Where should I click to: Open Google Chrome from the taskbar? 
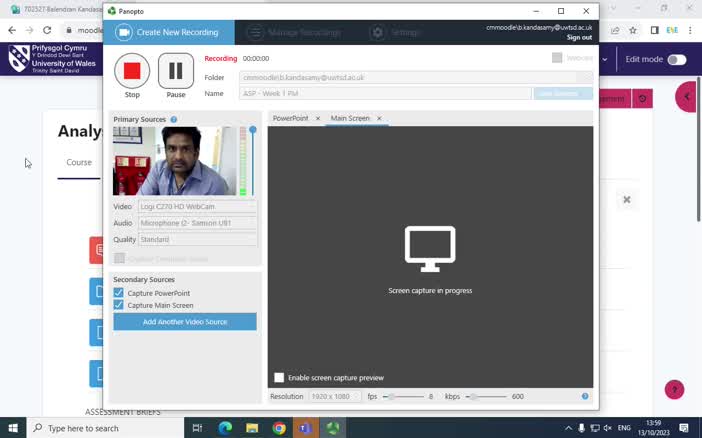click(279, 428)
